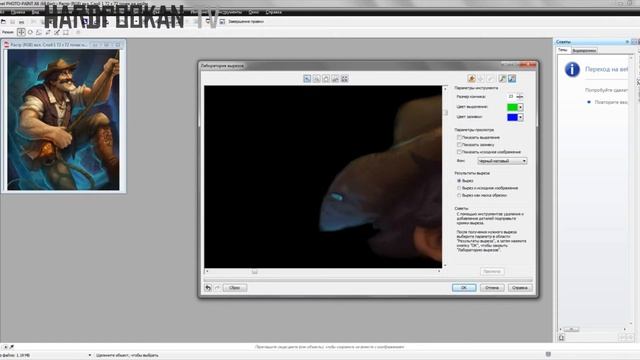Screen dimensions: 640x360
Task: Select the Add Detail tool in Cutout Lab
Action: tap(502, 78)
